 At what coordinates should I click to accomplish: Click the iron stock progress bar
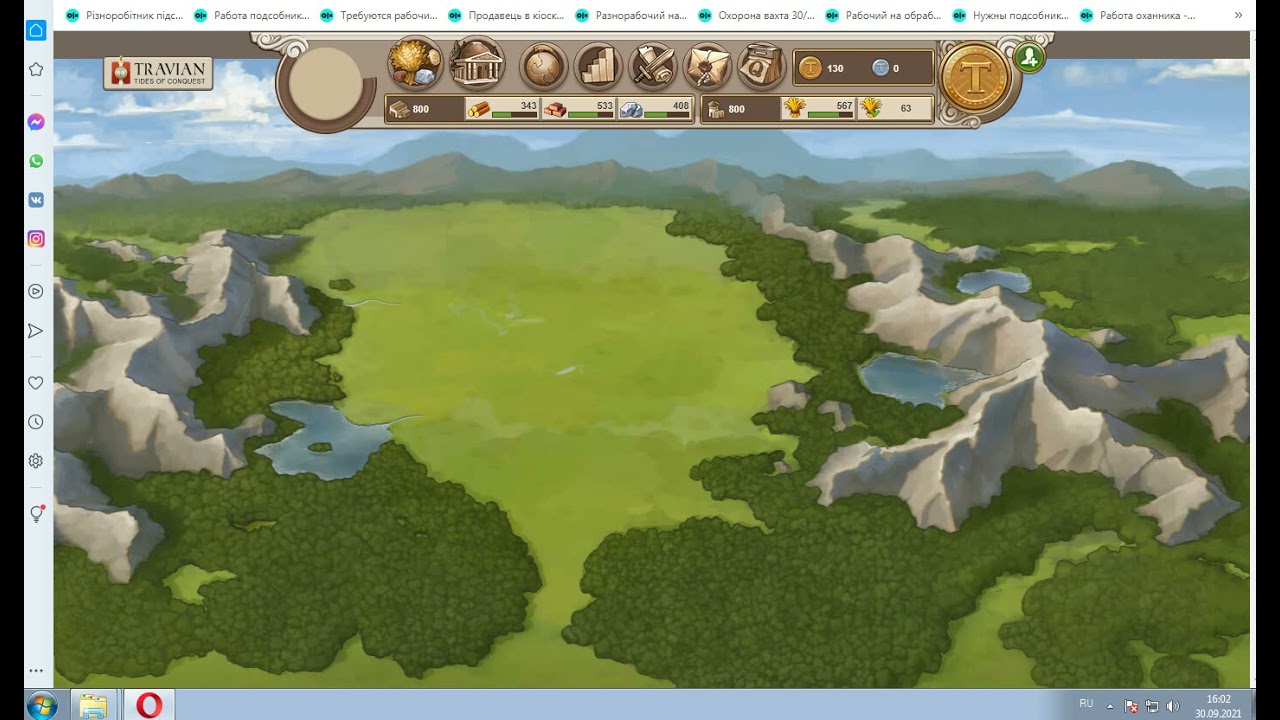coord(667,115)
